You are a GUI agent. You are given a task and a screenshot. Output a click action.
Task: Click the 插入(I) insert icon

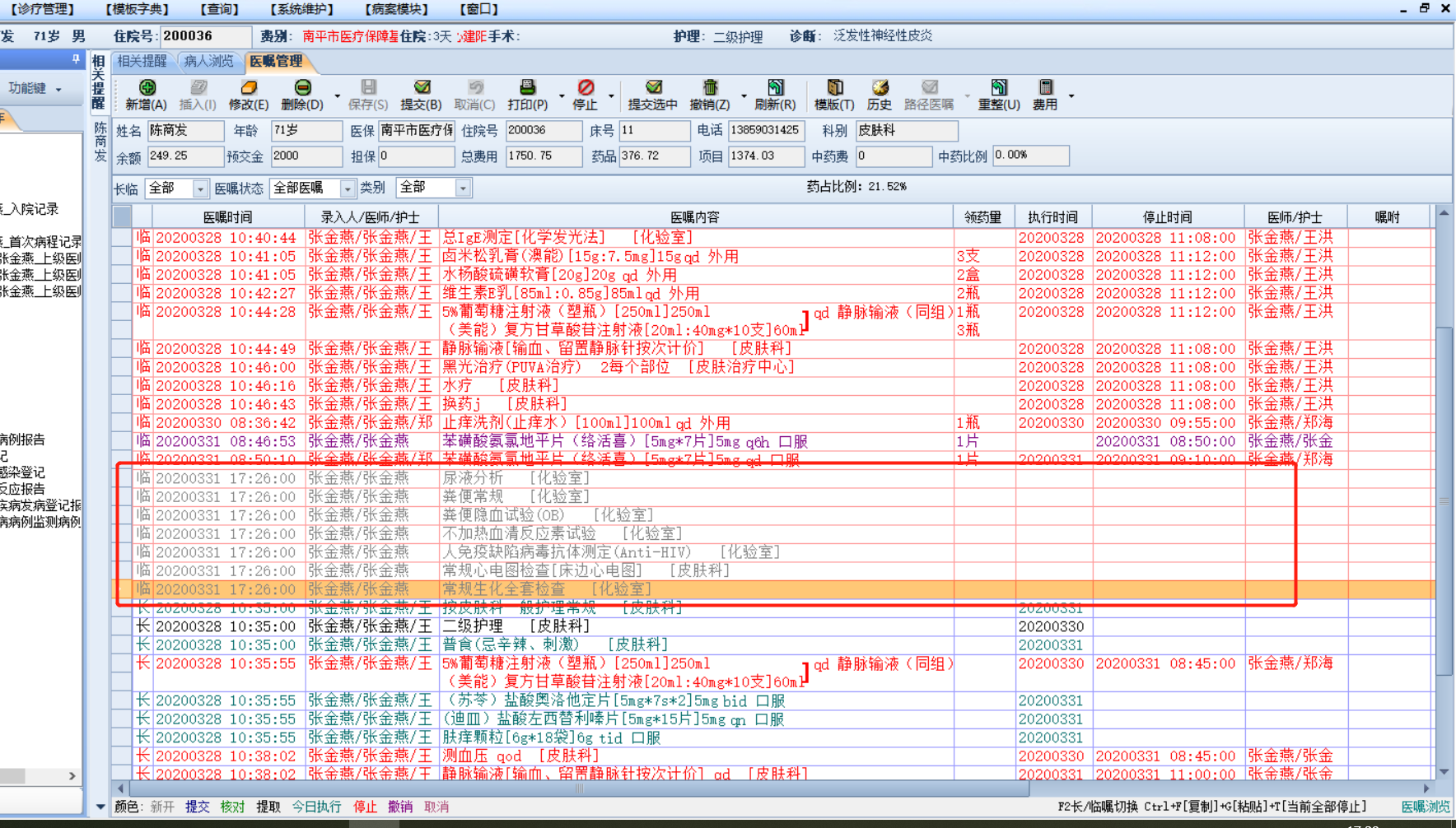[198, 87]
